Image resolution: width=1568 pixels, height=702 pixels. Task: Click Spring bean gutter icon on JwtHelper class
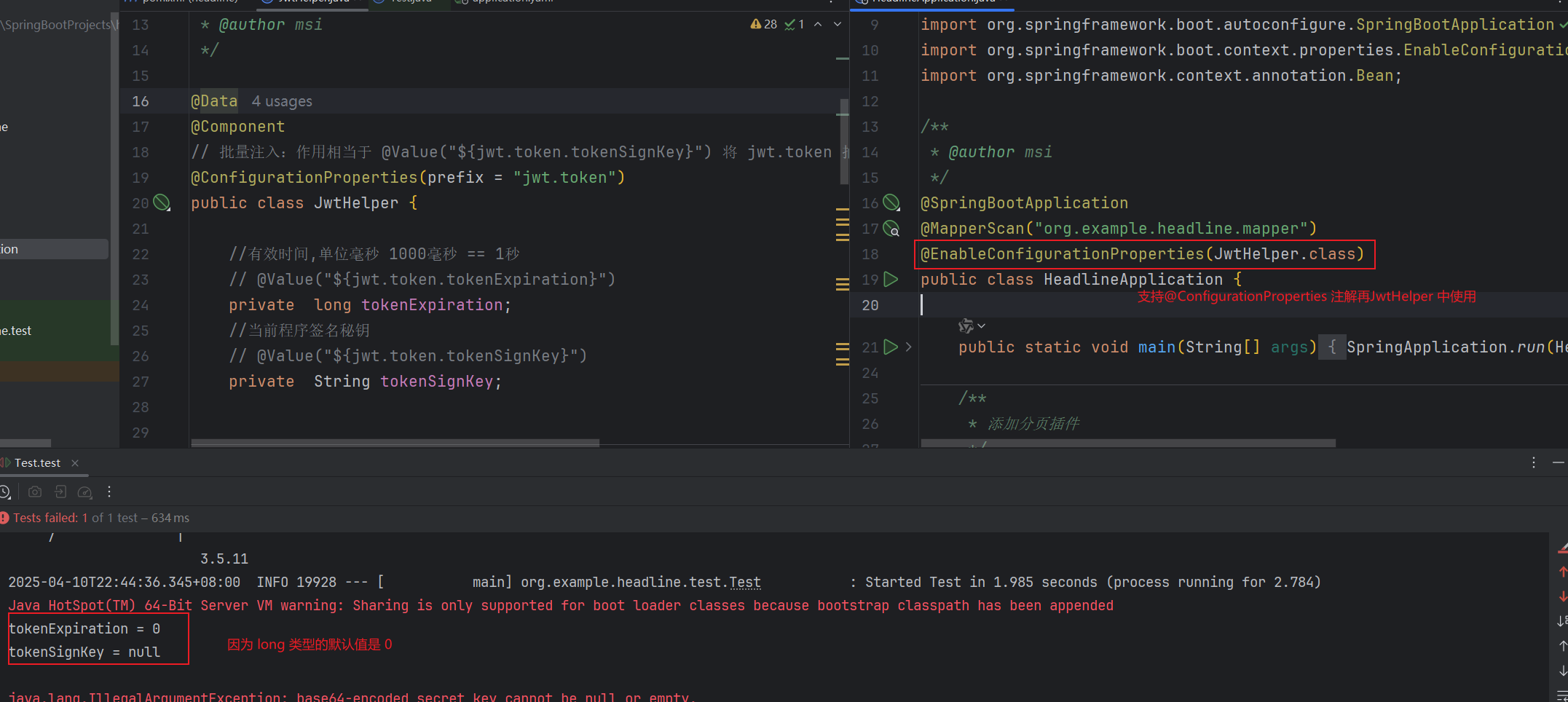click(162, 203)
